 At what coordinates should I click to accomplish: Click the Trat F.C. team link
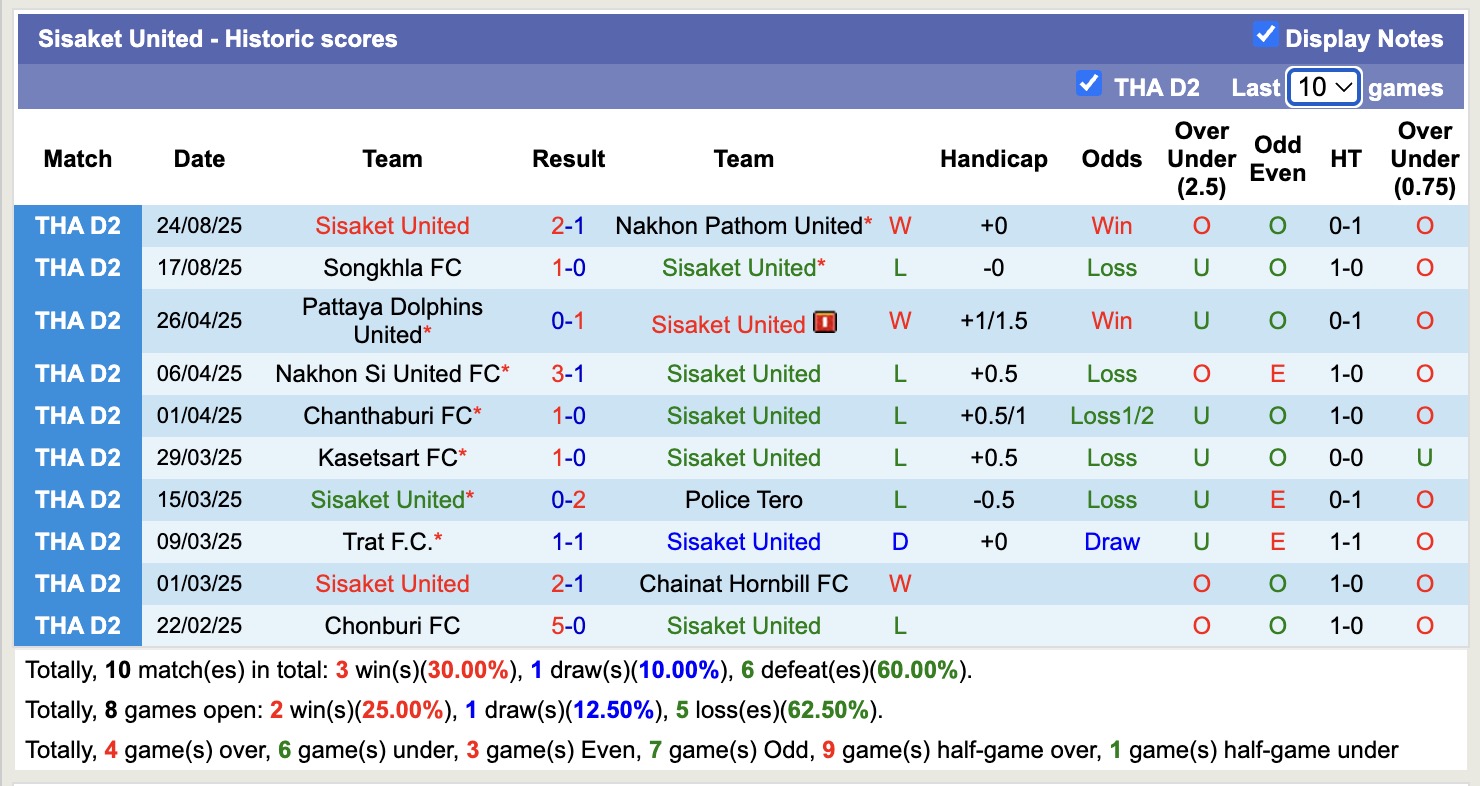[387, 542]
